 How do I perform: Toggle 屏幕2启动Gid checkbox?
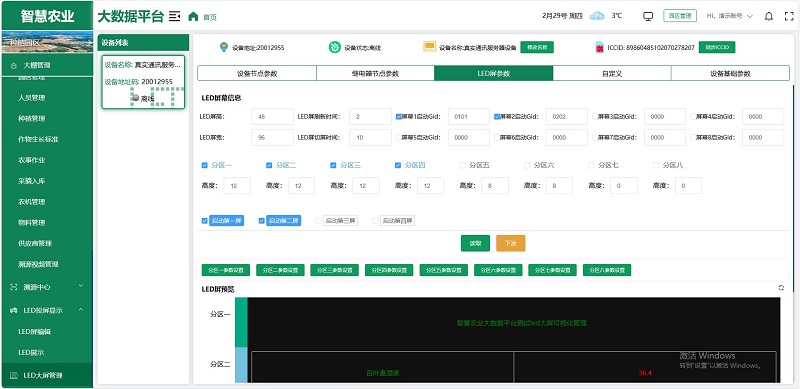click(497, 116)
